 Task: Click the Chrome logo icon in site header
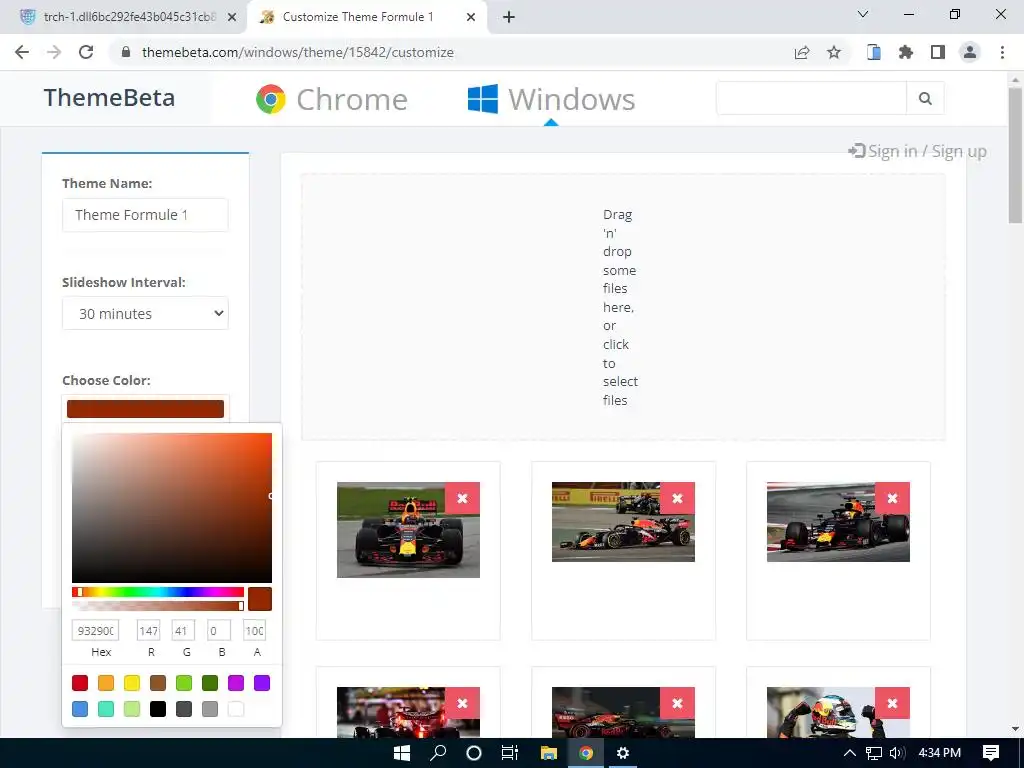pyautogui.click(x=270, y=99)
